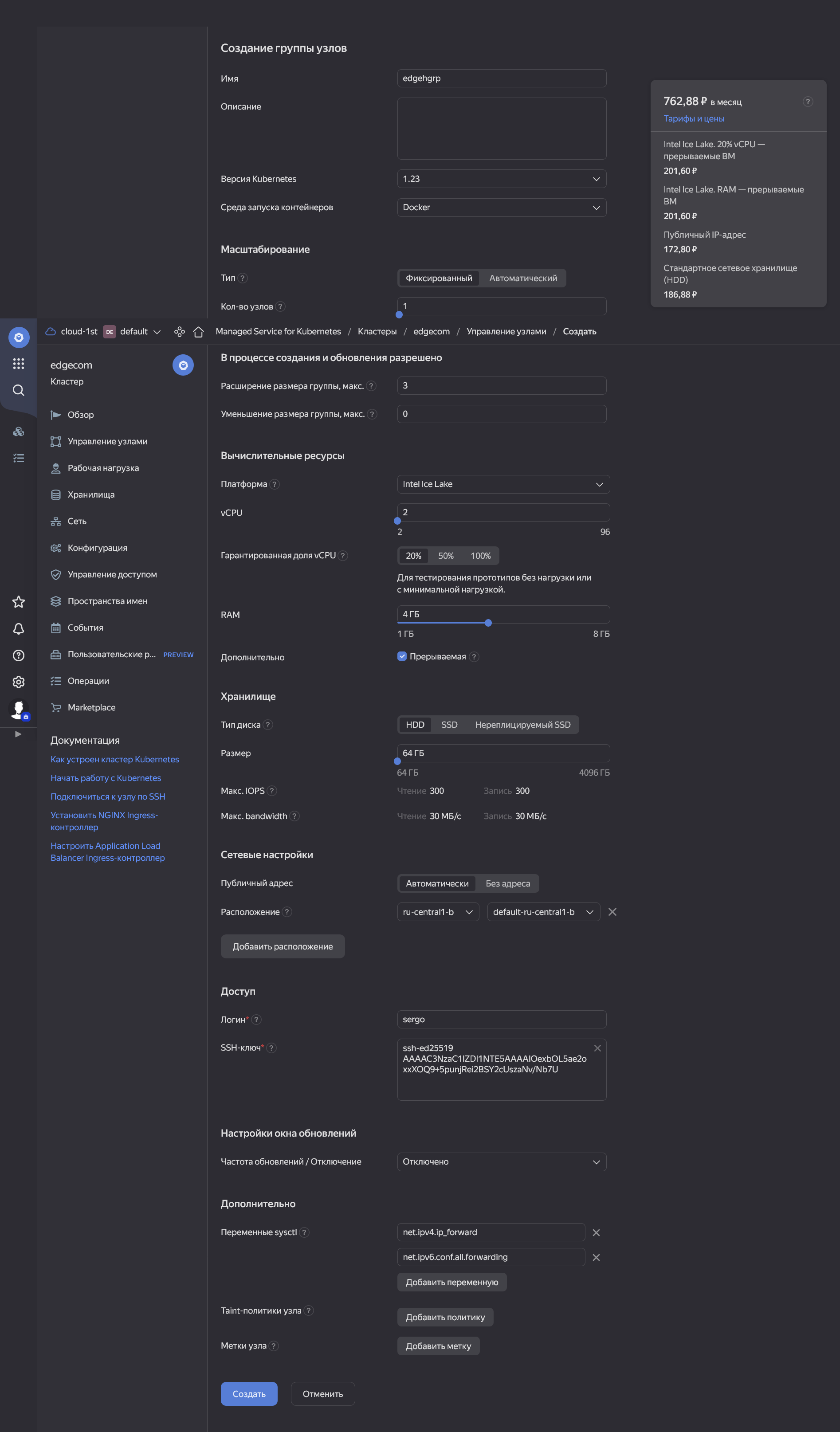
Task: Open the settings gear icon in sidebar
Action: point(18,681)
